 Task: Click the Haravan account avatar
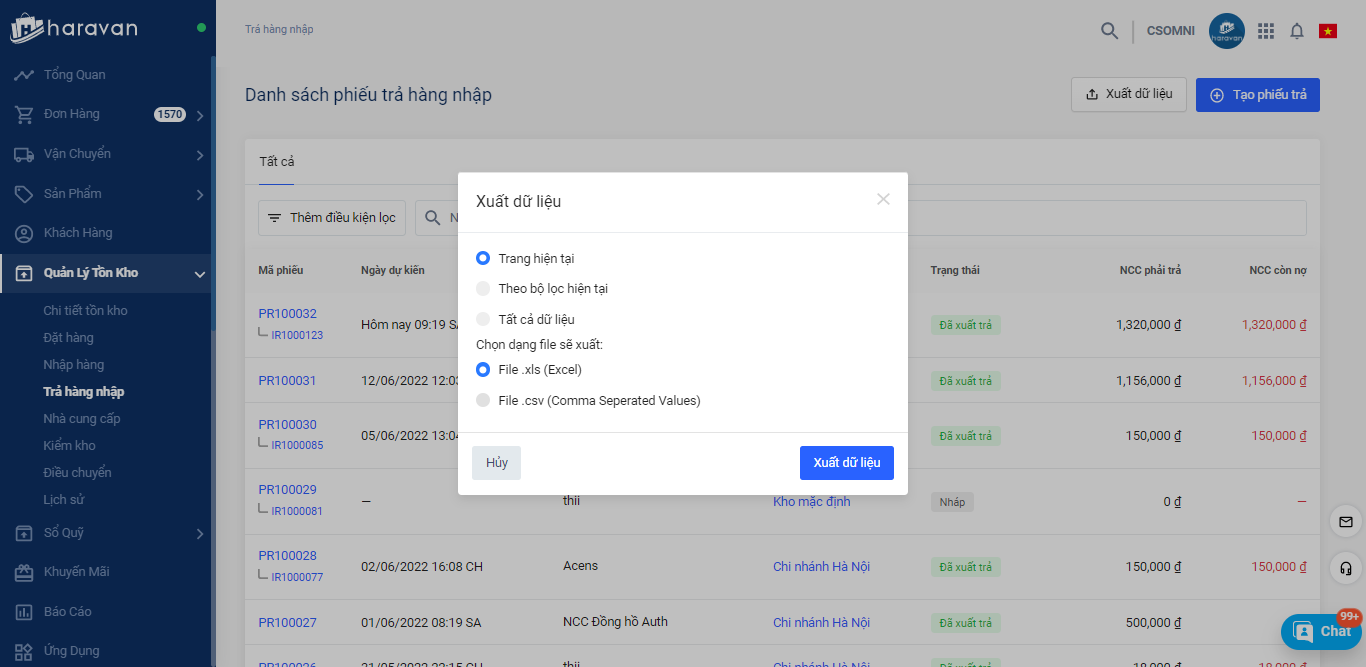click(x=1226, y=31)
